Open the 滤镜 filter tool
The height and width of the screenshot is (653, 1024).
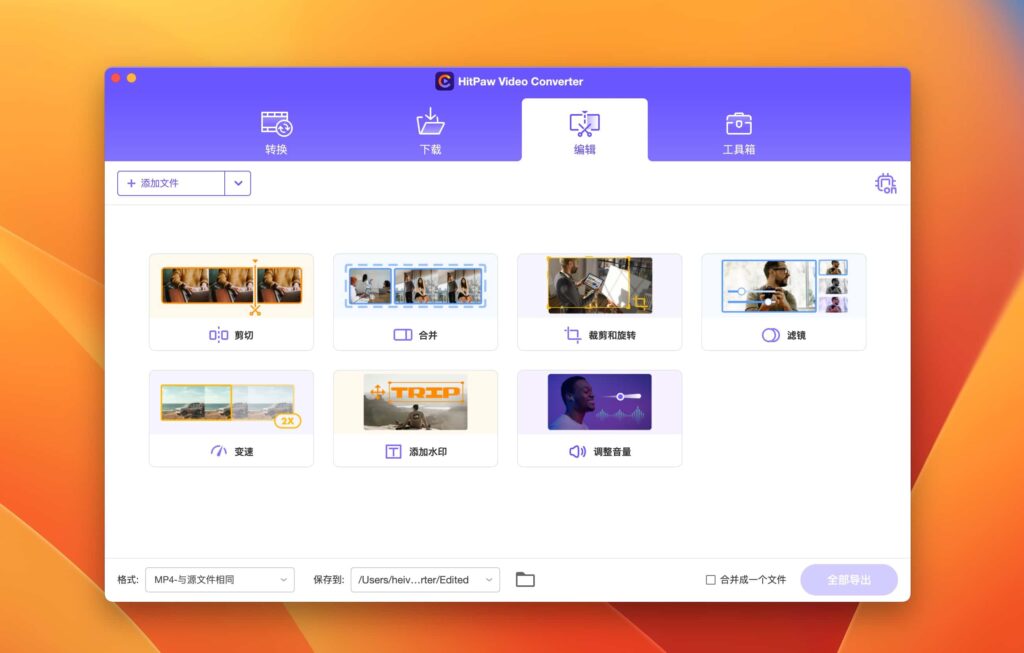783,300
